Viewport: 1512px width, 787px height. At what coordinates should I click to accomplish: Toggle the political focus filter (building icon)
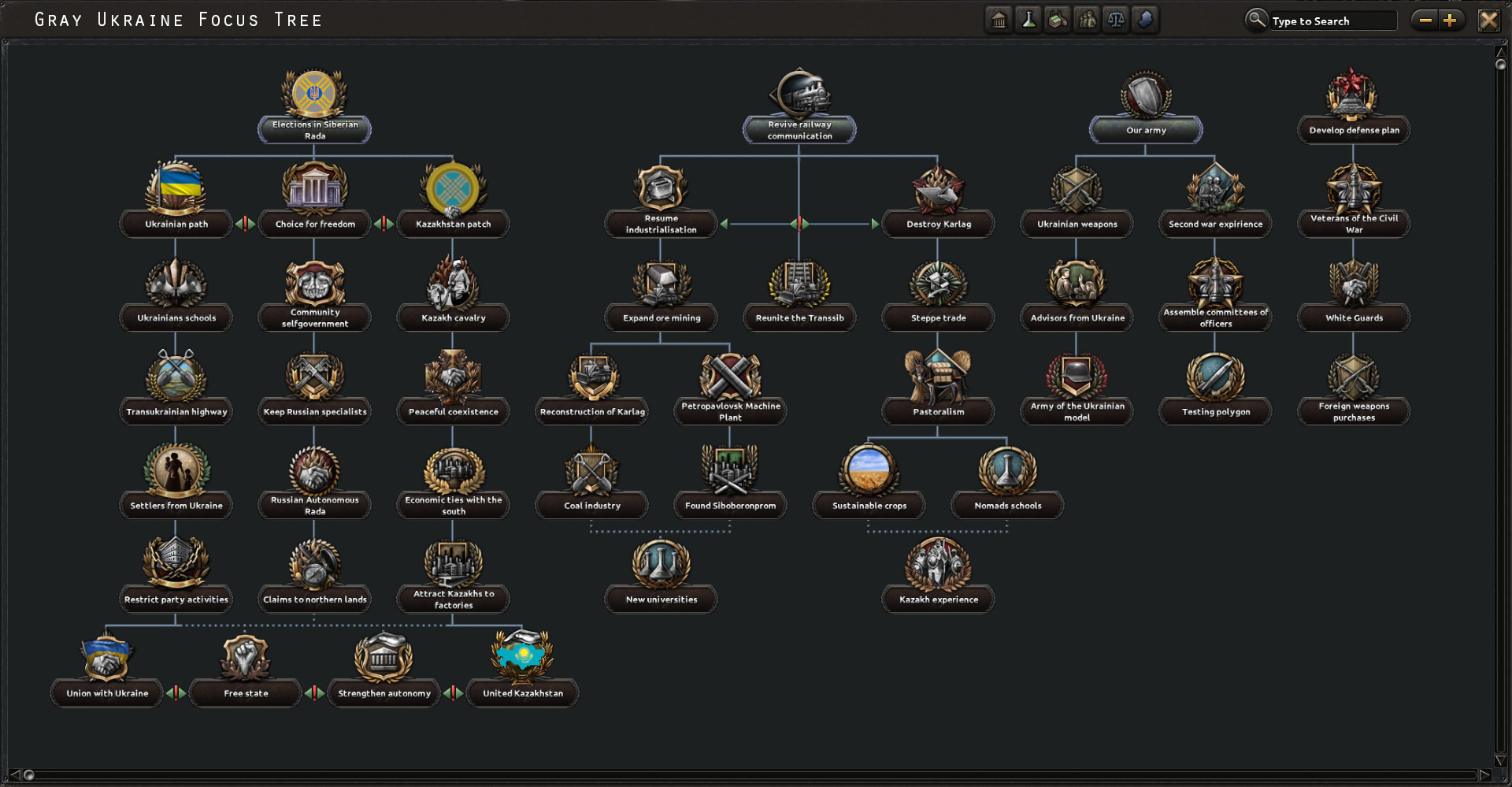(999, 20)
